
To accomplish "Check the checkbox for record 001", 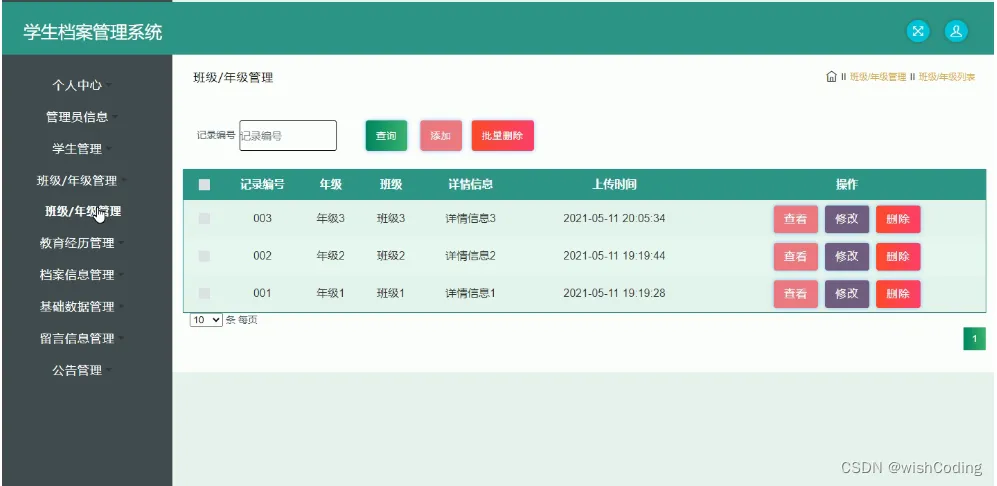I will tap(204, 293).
